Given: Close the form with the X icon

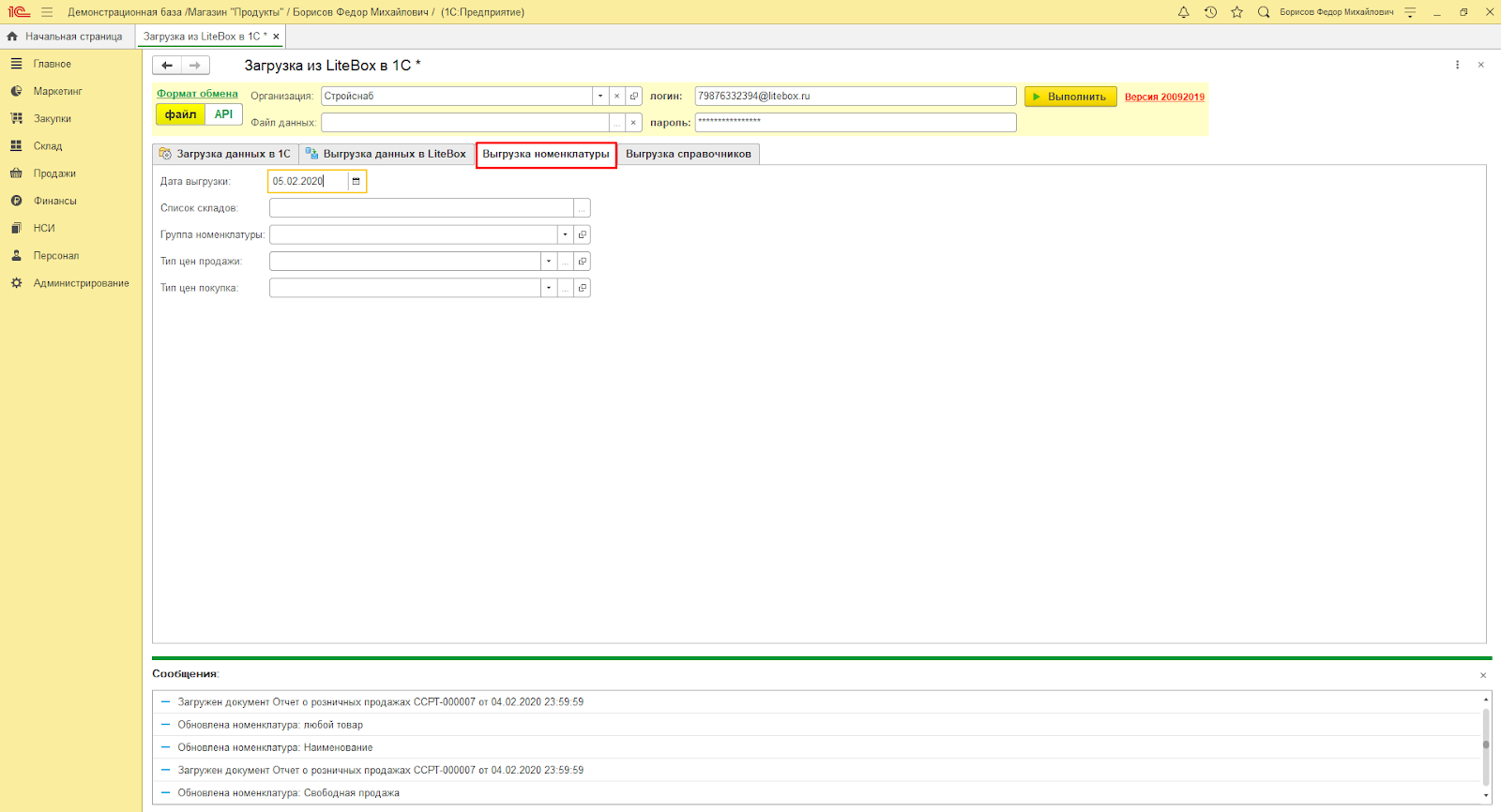Looking at the screenshot, I should point(1481,65).
